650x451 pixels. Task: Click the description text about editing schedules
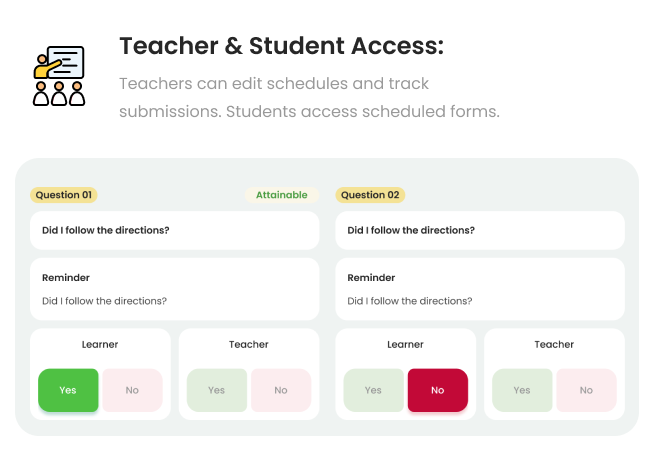click(x=308, y=97)
